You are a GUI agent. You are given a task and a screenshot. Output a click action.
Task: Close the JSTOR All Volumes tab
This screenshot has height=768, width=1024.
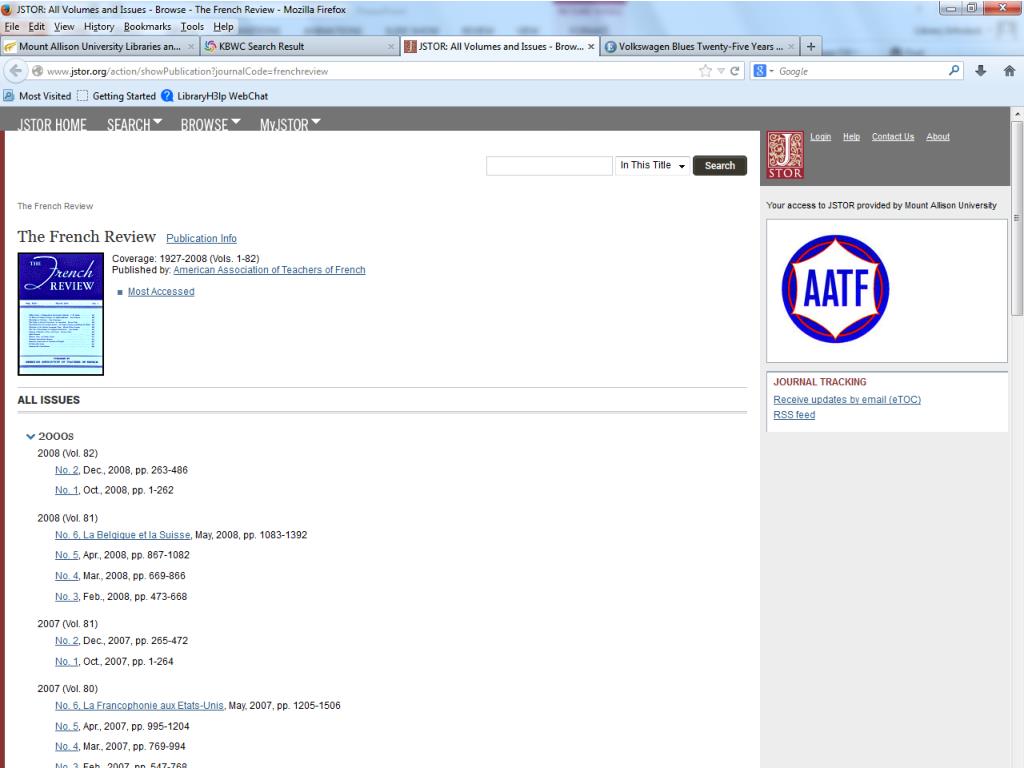click(x=591, y=46)
